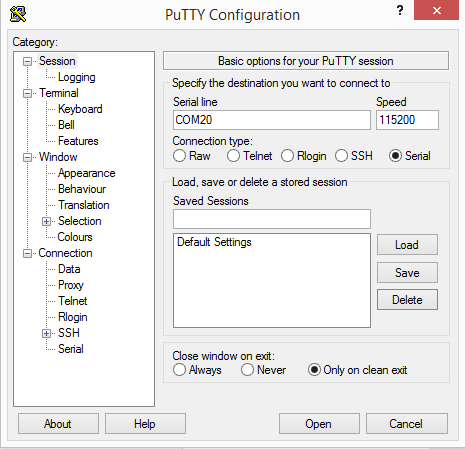Open the Window category
The height and width of the screenshot is (449, 465).
(x=58, y=157)
